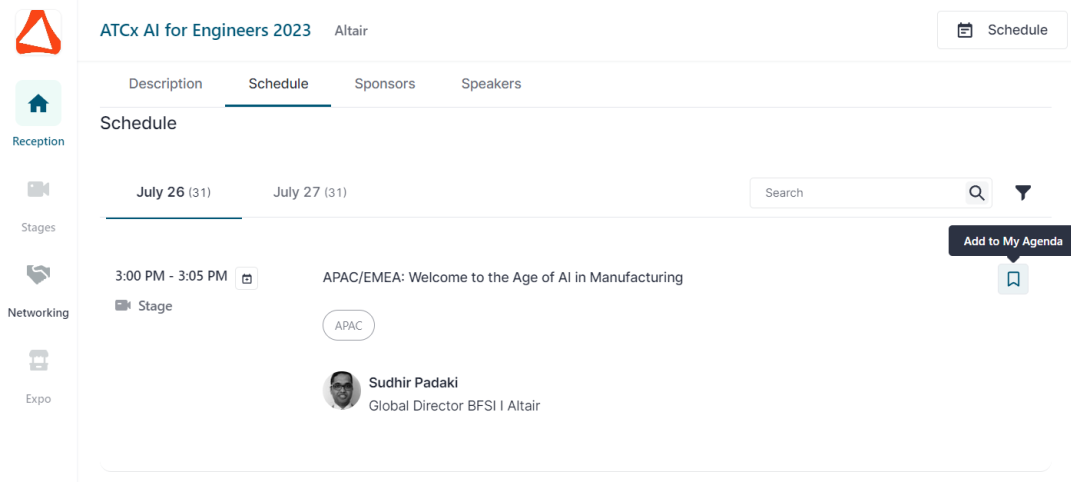
Task: Click the schedule Search input field
Action: pos(856,193)
